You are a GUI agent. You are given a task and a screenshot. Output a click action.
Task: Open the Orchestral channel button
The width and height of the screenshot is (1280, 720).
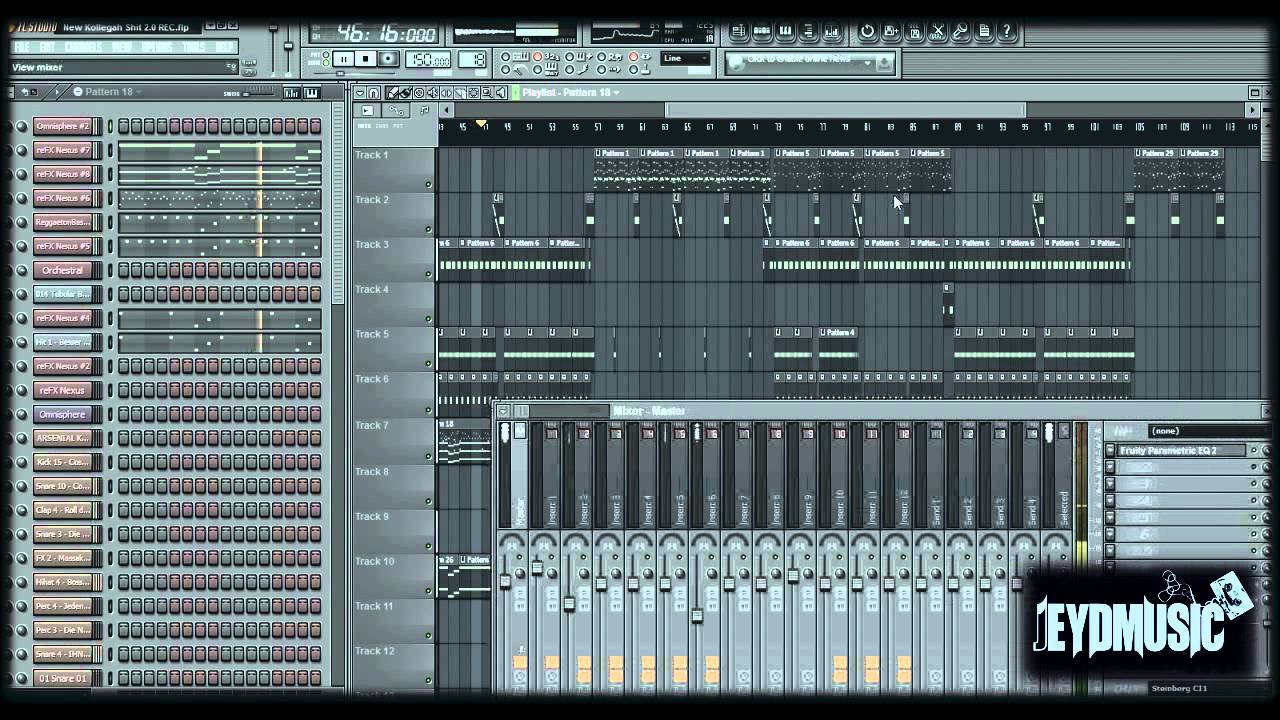(x=63, y=270)
